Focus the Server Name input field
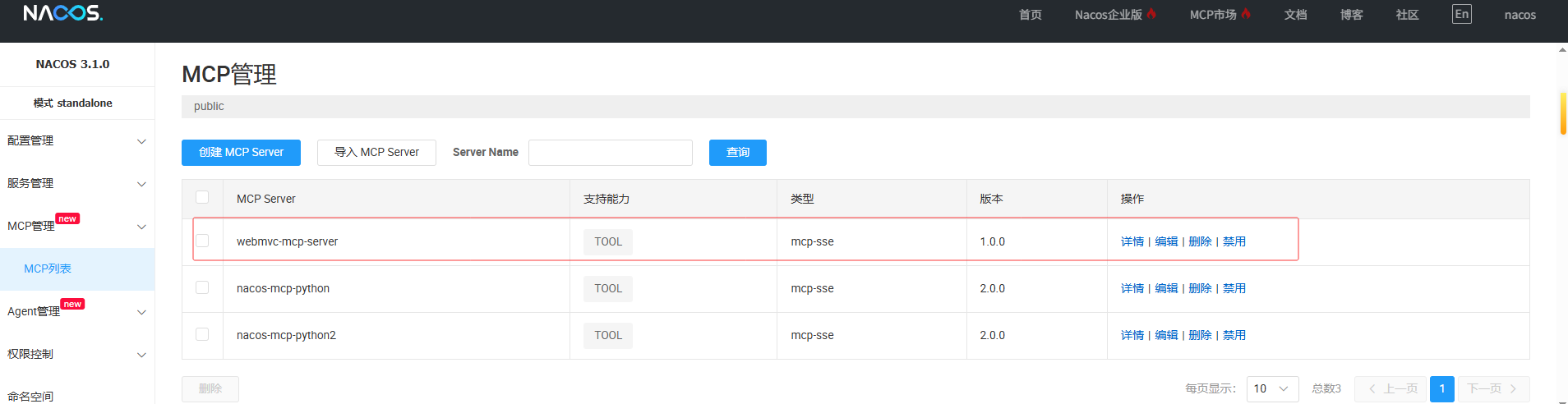The width and height of the screenshot is (1568, 404). click(611, 153)
